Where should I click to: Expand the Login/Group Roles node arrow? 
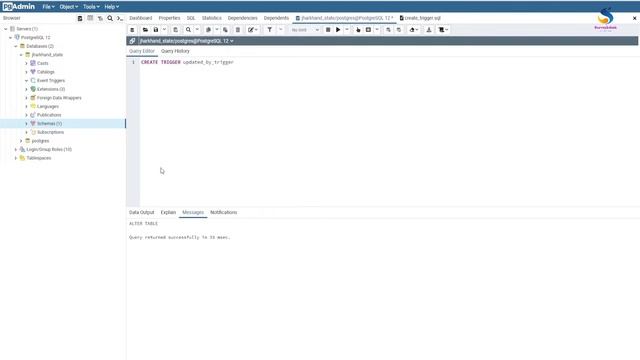16,149
